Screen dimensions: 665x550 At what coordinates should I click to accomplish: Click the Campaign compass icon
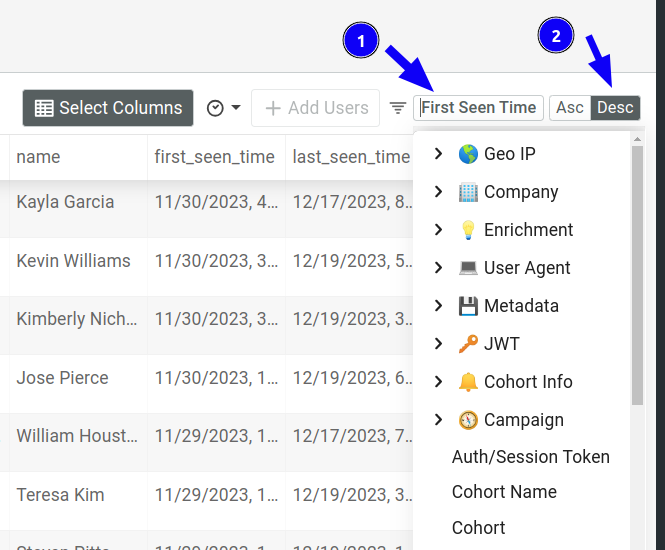point(468,420)
